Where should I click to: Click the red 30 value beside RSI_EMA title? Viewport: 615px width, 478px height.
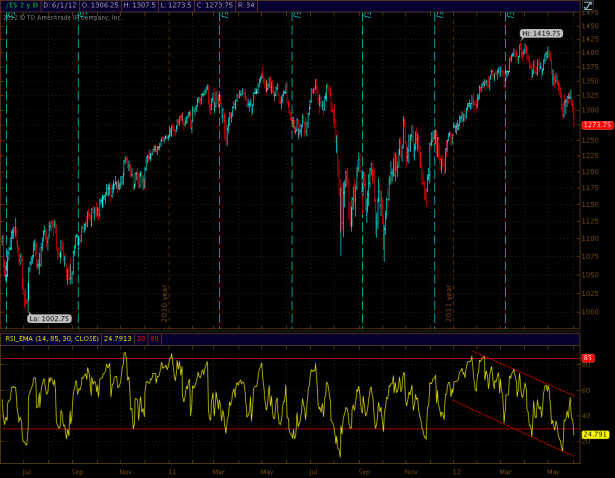[x=141, y=339]
